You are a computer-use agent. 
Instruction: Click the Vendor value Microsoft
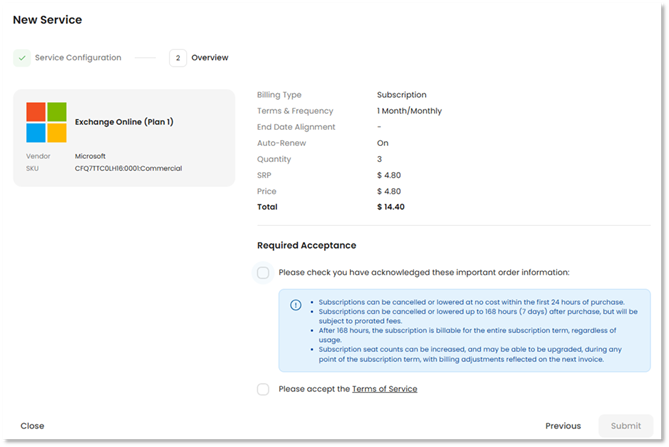click(90, 156)
